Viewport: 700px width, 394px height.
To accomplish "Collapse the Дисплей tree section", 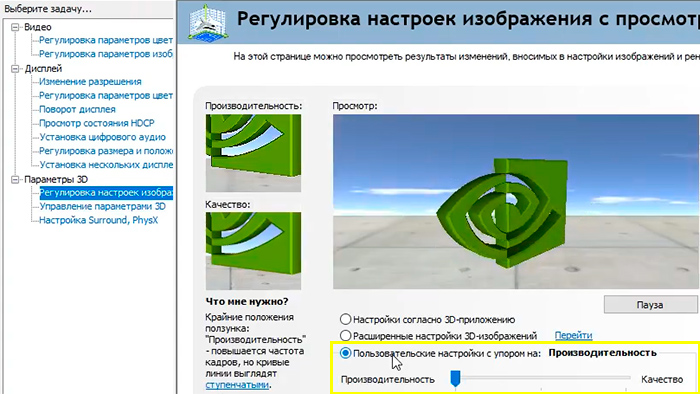I will [16, 69].
